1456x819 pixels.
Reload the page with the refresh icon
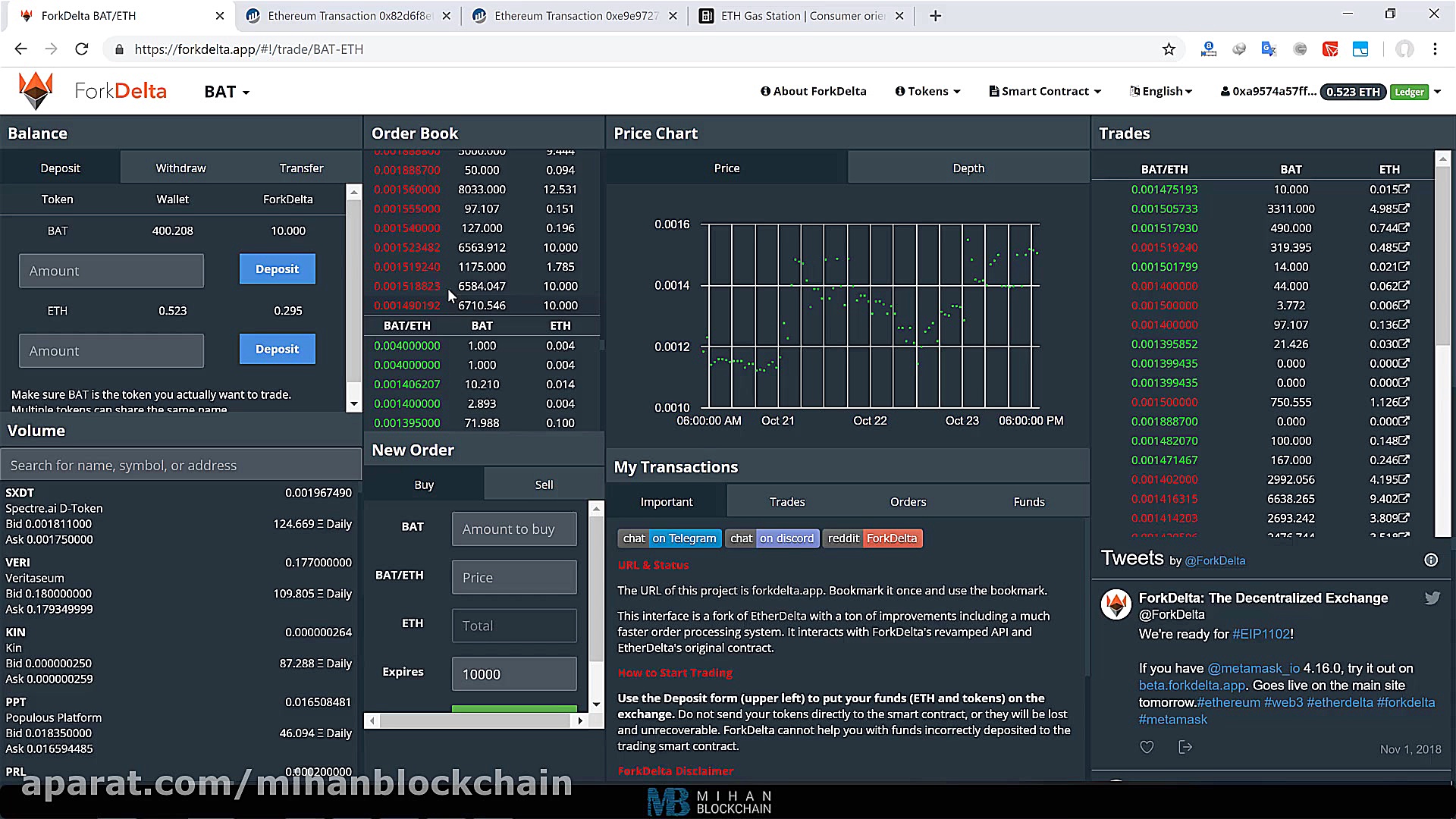82,49
